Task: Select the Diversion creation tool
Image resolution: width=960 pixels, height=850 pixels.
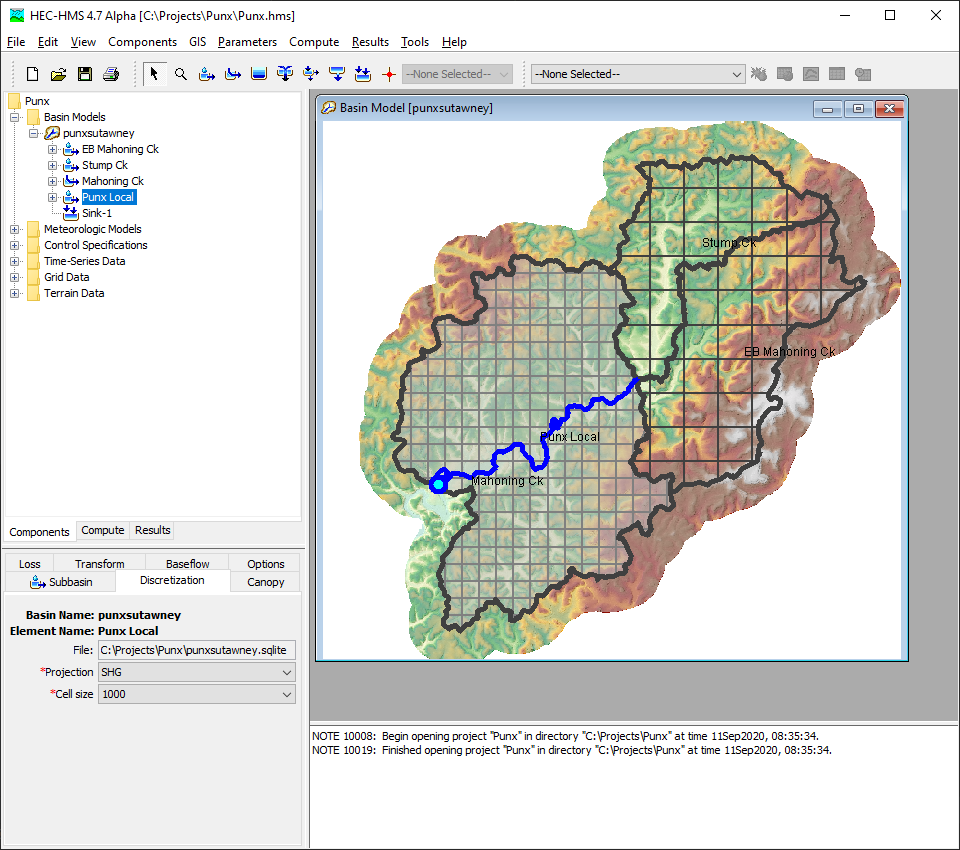Action: point(311,74)
